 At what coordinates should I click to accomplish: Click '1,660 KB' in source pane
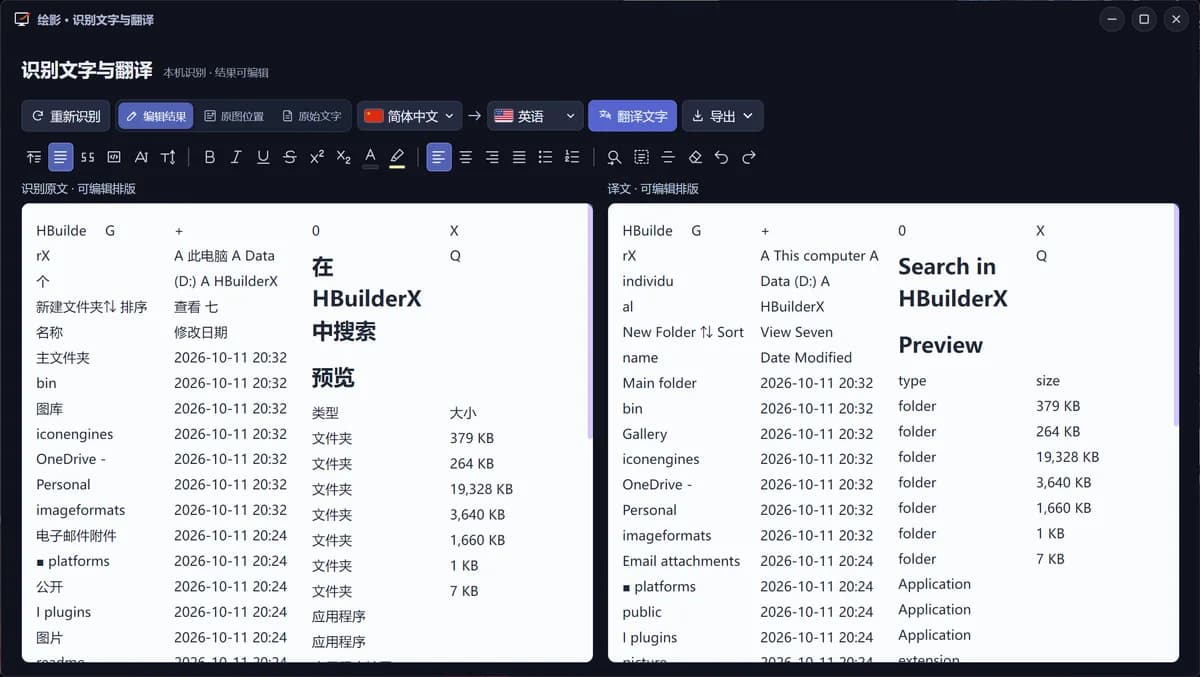pos(477,540)
